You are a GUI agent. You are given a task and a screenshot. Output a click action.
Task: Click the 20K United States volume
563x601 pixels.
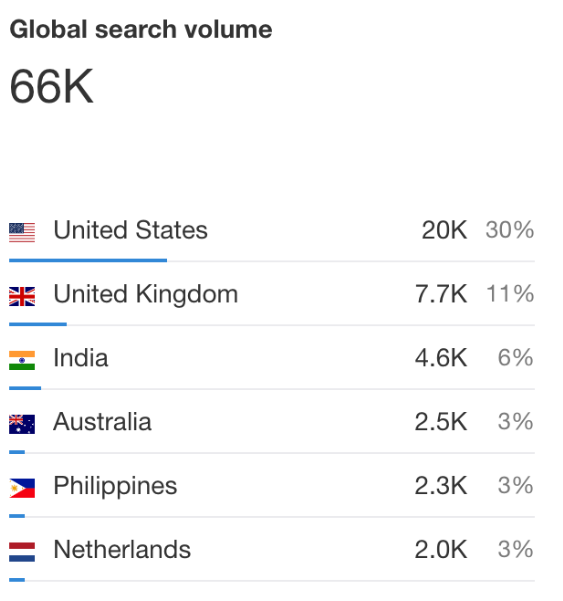point(444,230)
